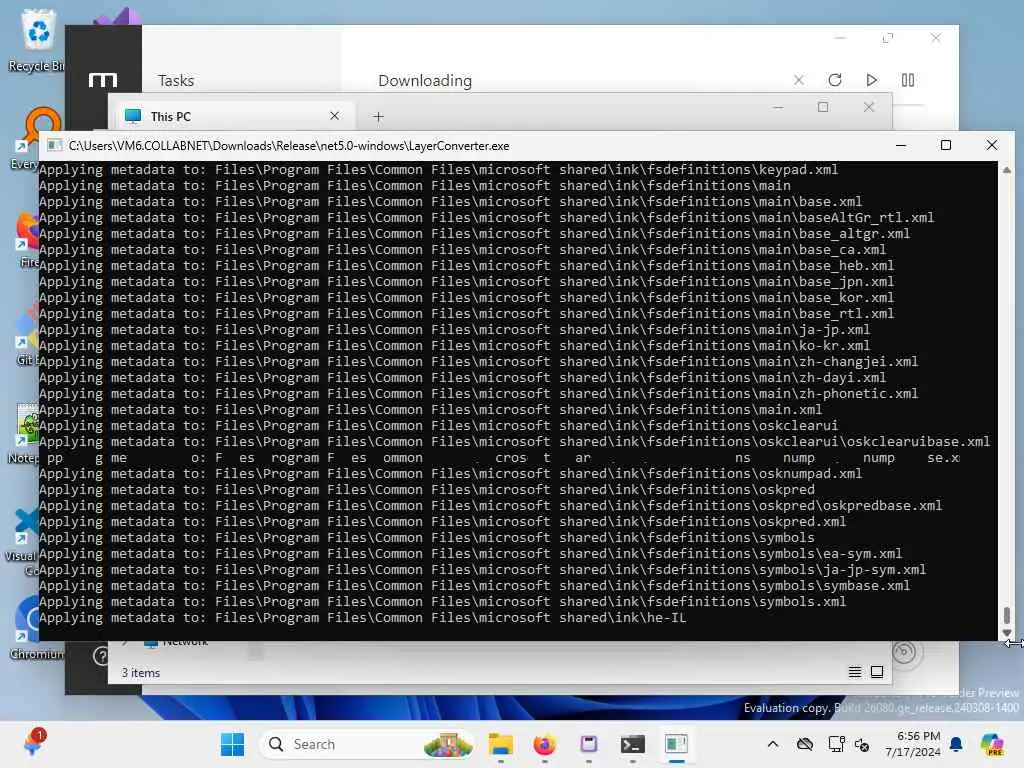The height and width of the screenshot is (768, 1024).
Task: Click the console scrollbar thumb
Action: (x=1006, y=615)
